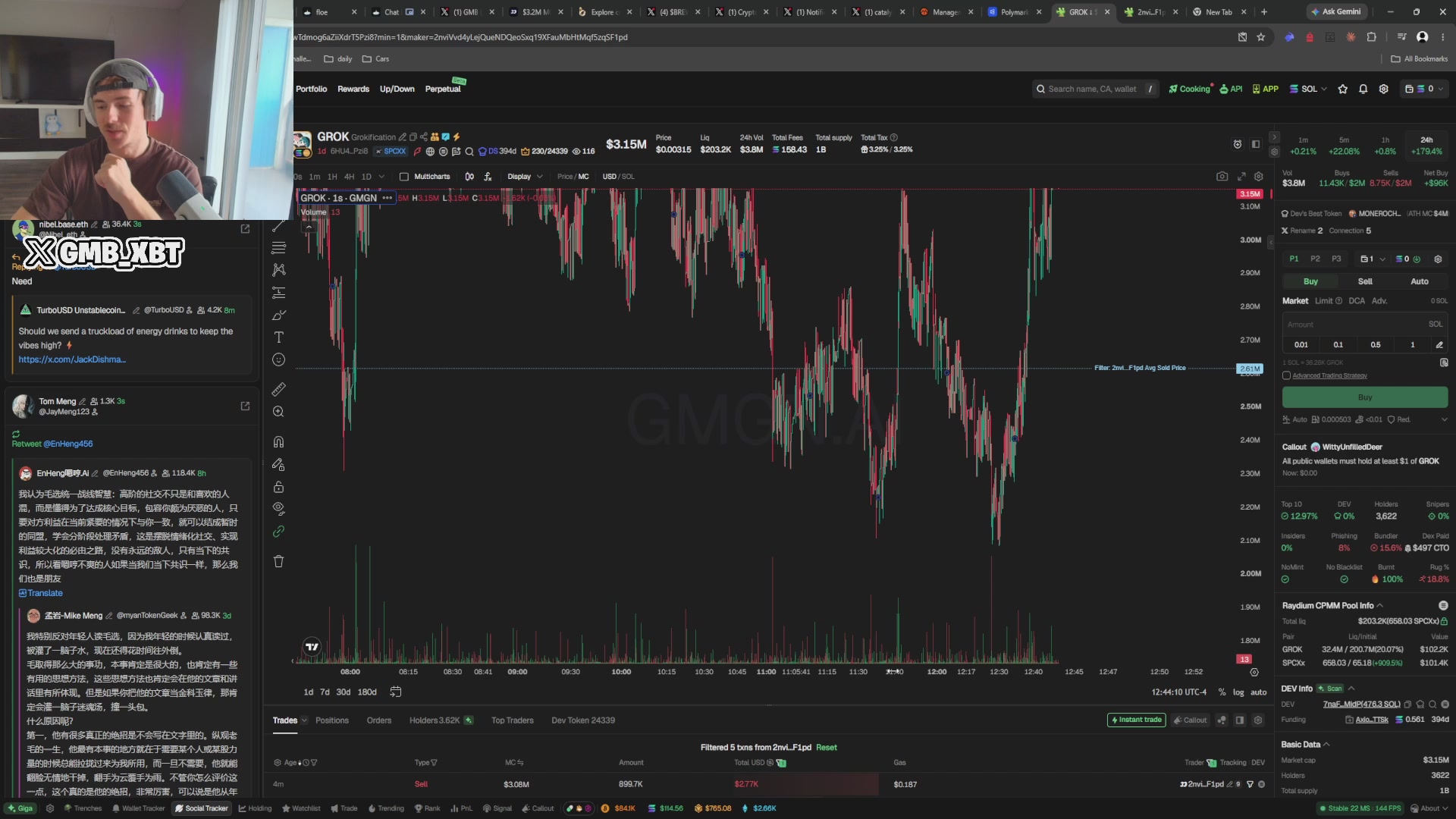The width and height of the screenshot is (1456, 819).
Task: View the Top Traders tab
Action: point(513,720)
